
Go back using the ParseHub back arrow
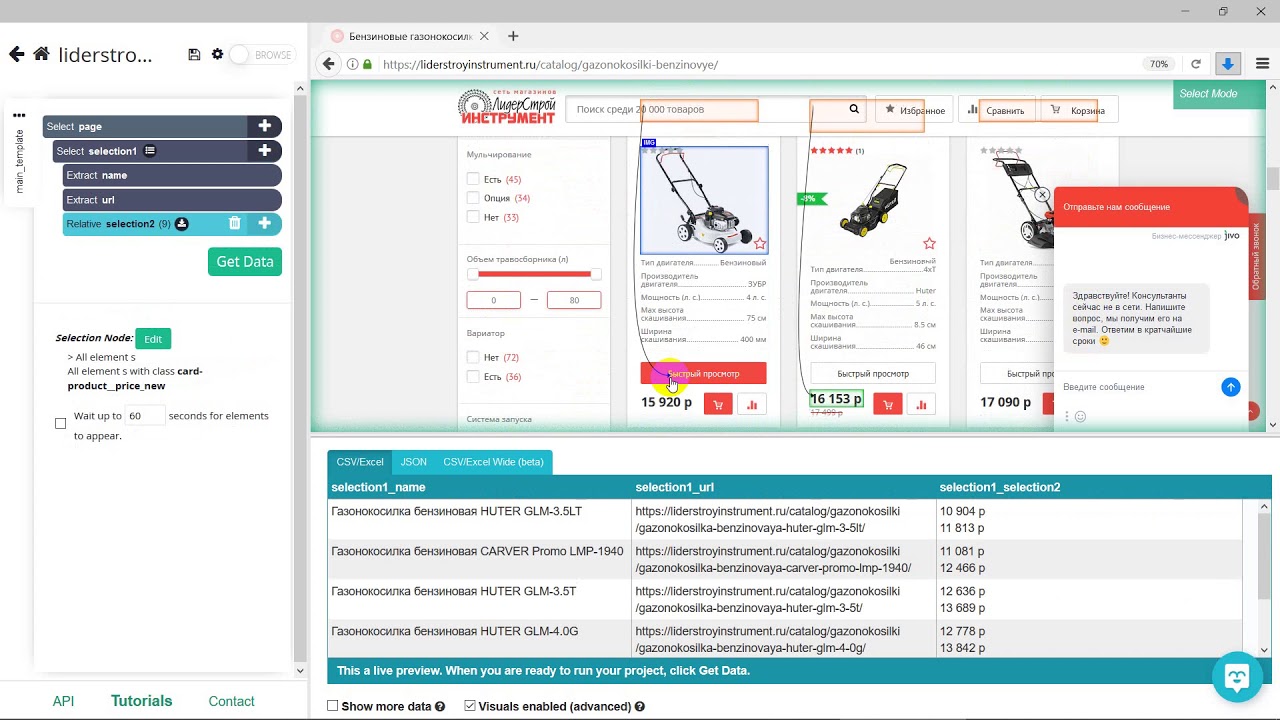pyautogui.click(x=16, y=54)
